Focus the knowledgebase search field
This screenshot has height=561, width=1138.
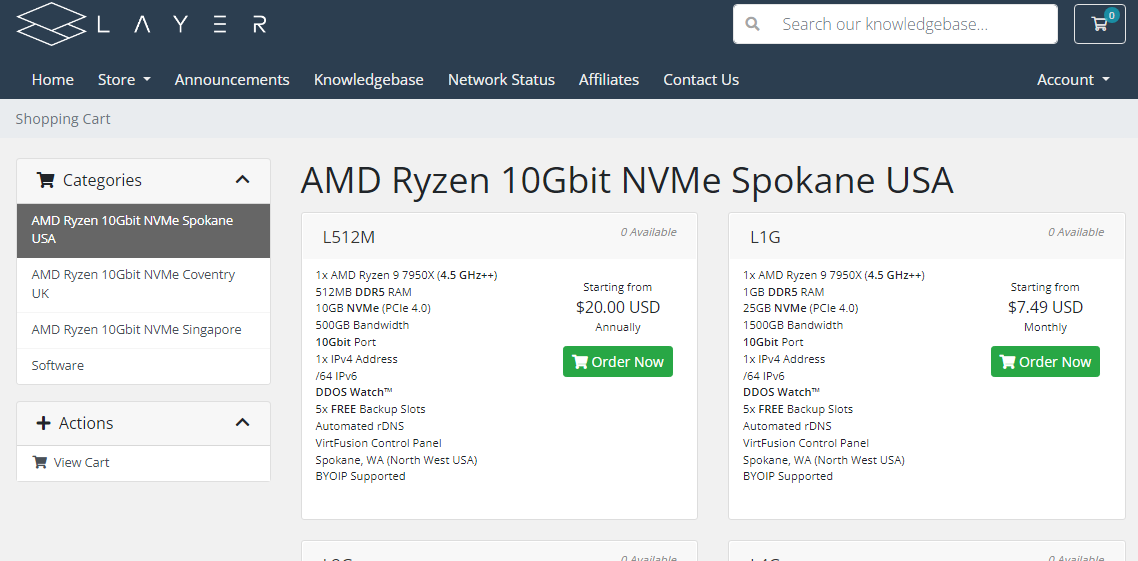tap(895, 24)
